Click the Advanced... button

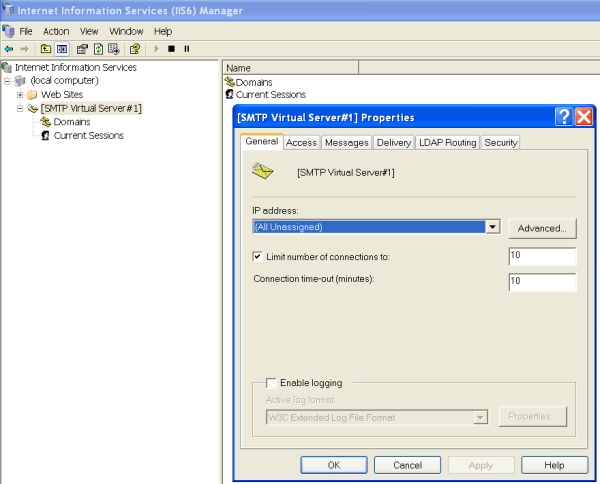click(x=542, y=228)
